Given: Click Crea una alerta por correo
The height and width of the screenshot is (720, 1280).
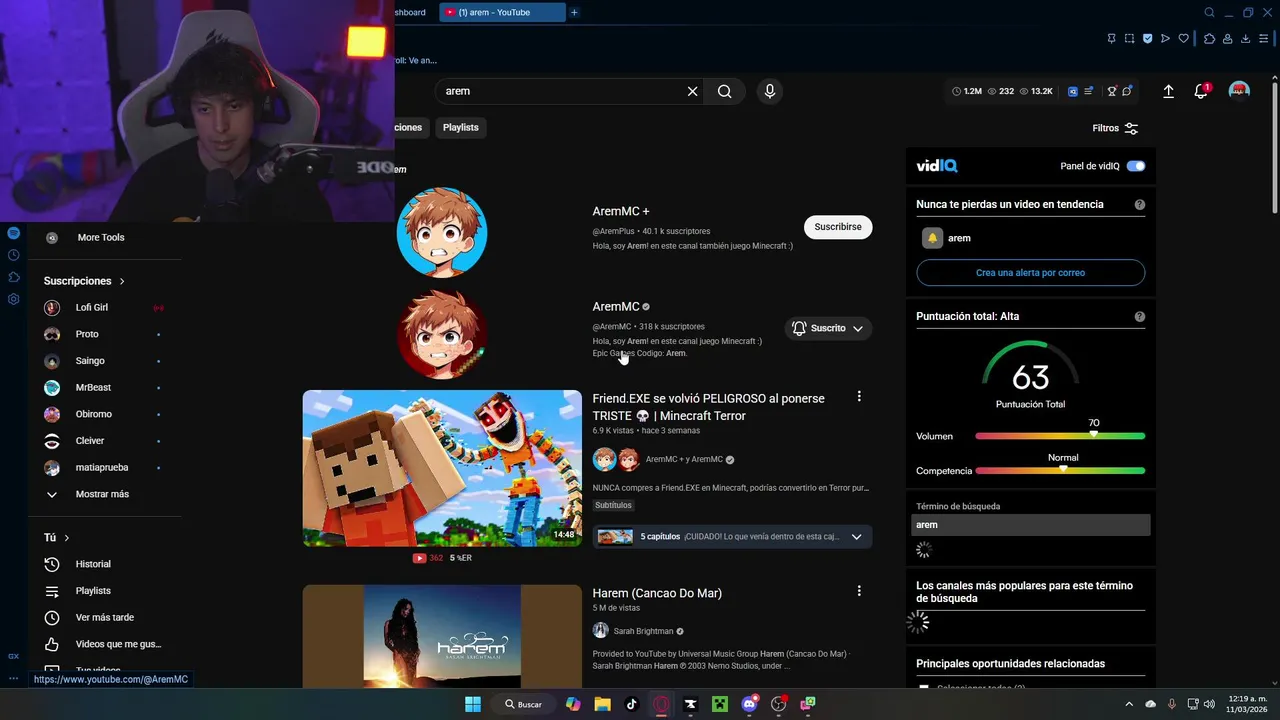Looking at the screenshot, I should tap(1030, 273).
